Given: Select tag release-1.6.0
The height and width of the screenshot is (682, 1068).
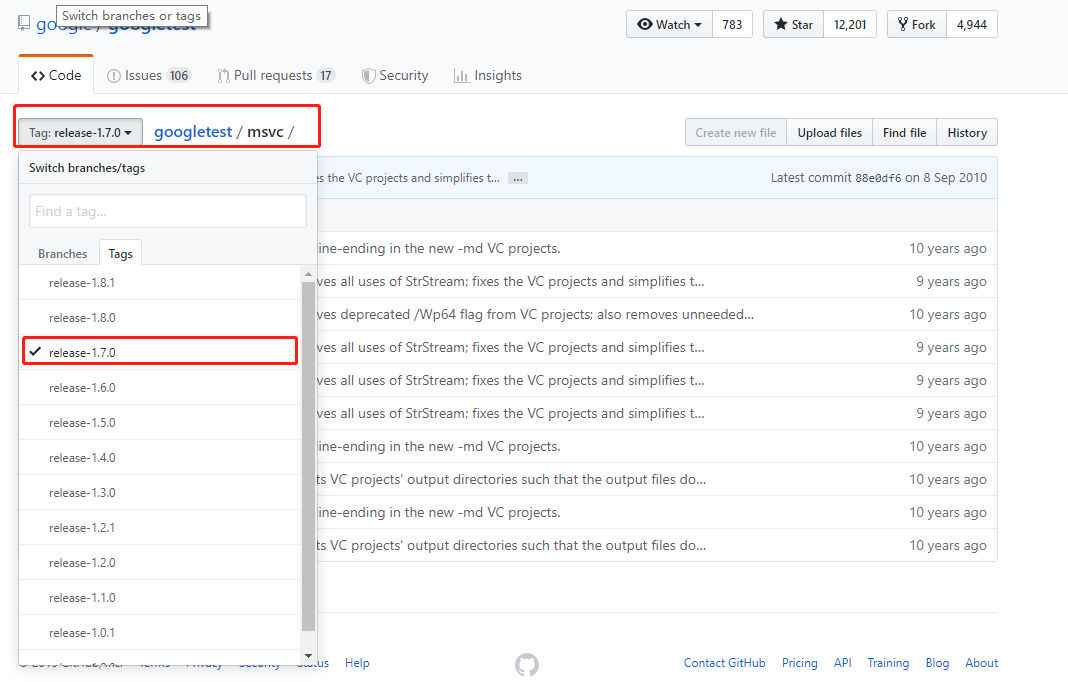Looking at the screenshot, I should (x=159, y=388).
